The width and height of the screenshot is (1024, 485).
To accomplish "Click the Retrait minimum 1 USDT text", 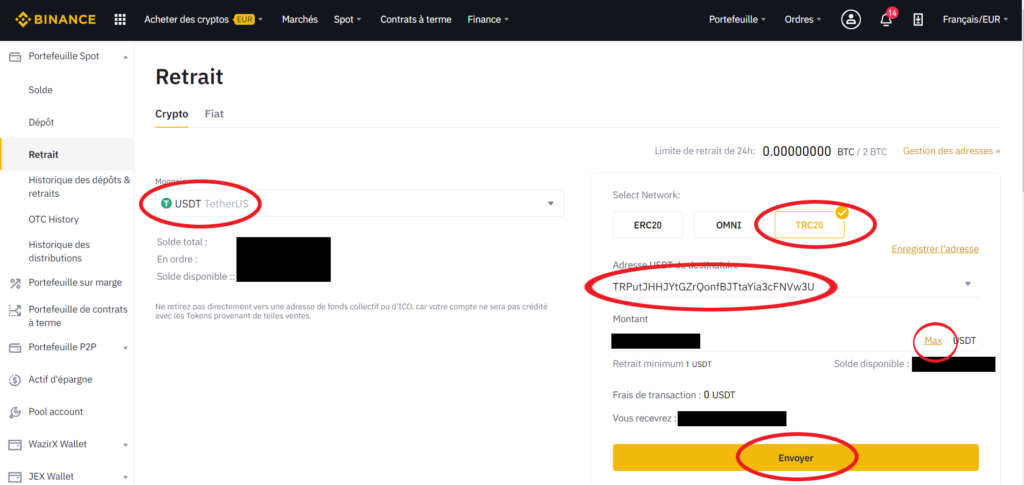I will 662,364.
